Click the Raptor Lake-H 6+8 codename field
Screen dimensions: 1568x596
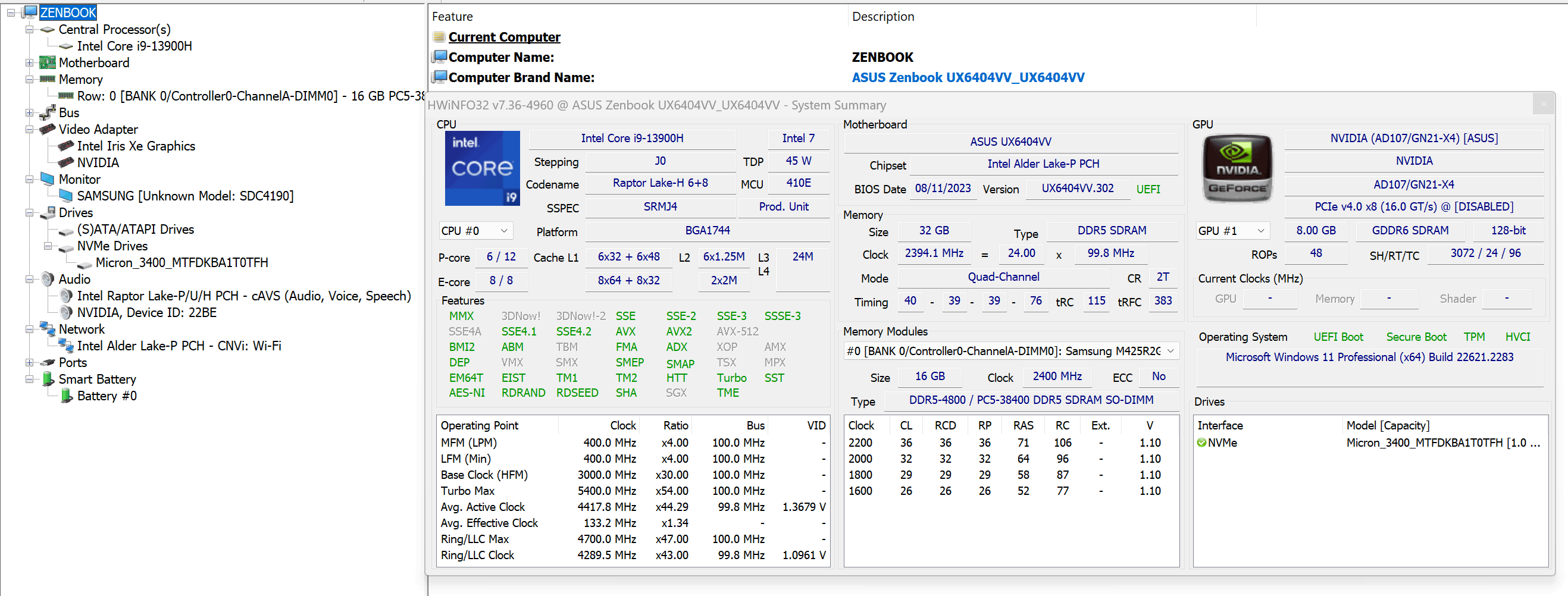(660, 183)
